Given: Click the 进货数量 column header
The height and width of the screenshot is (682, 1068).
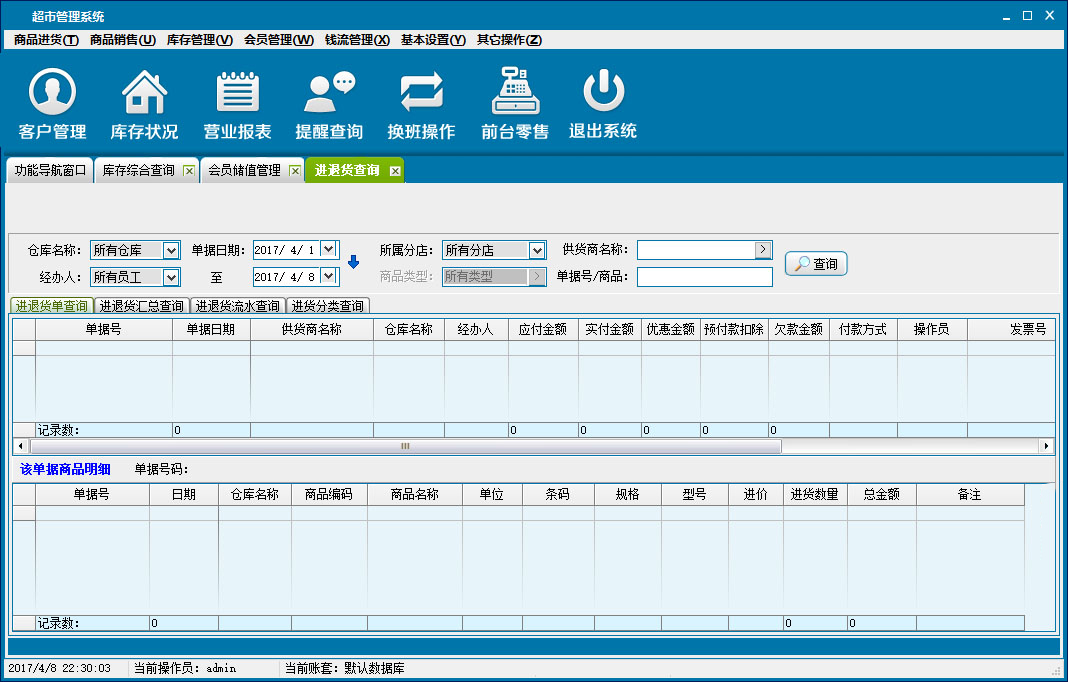Looking at the screenshot, I should tap(815, 495).
